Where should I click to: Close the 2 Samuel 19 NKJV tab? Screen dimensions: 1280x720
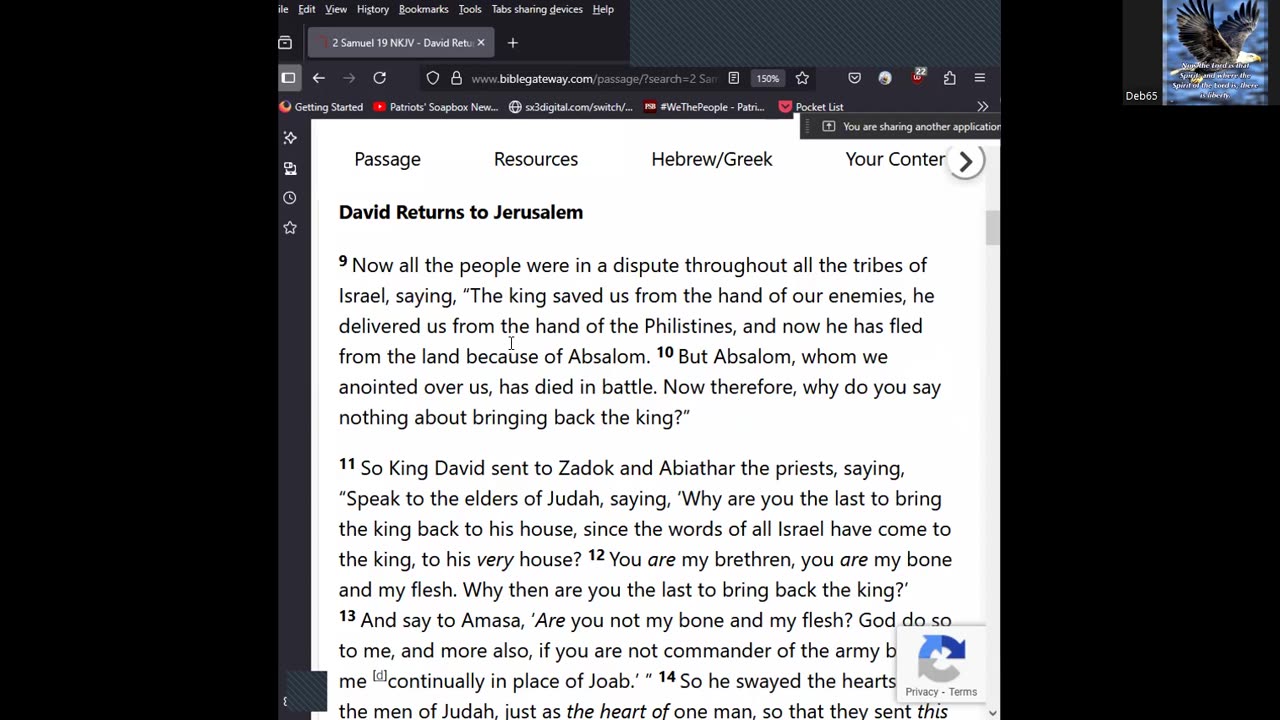tap(481, 43)
